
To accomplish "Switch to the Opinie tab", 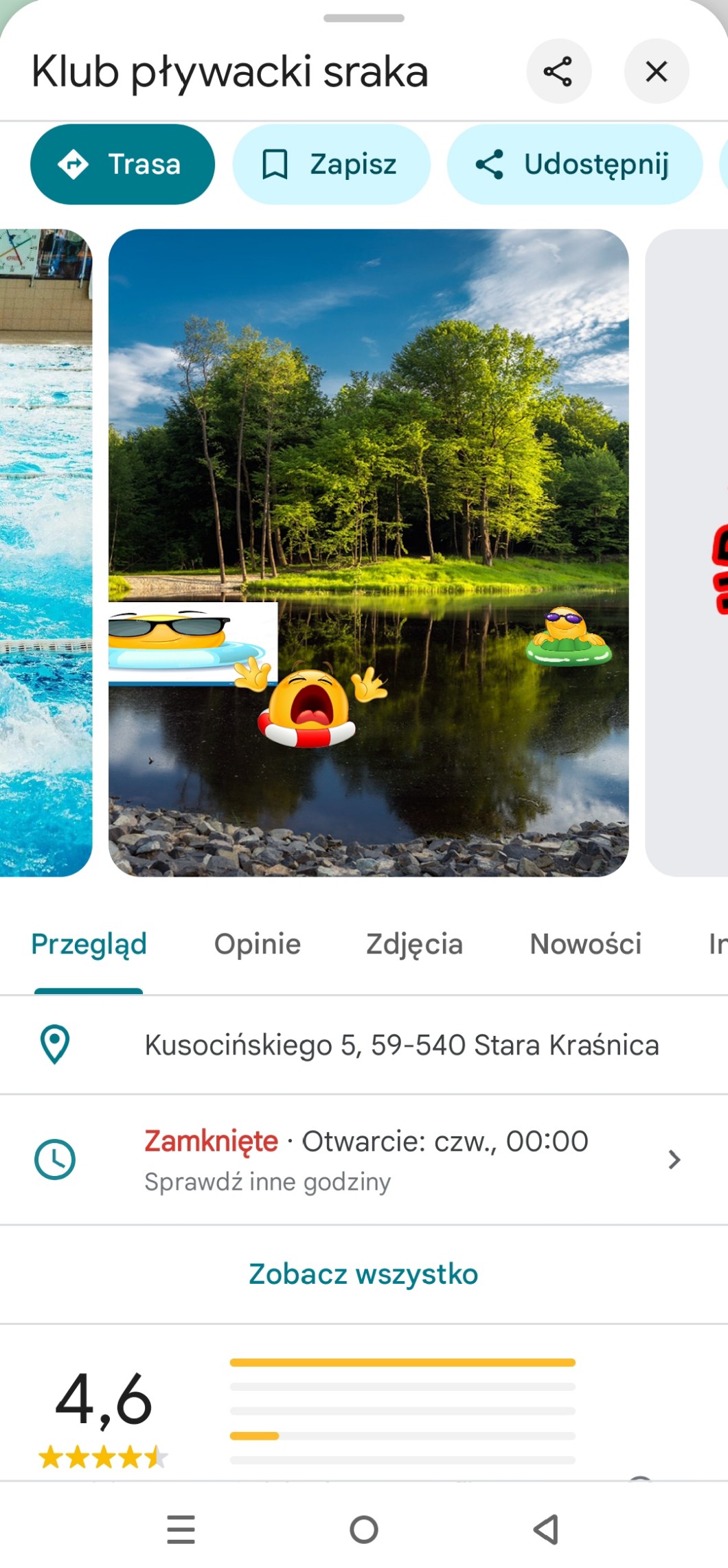I will (x=258, y=944).
